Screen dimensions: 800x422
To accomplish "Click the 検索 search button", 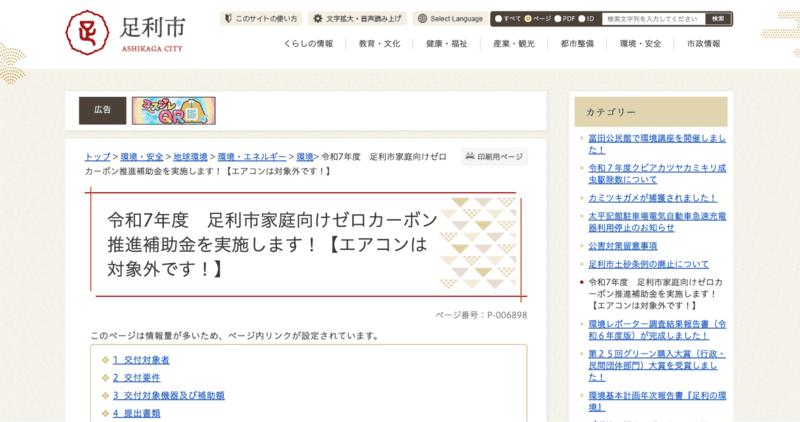I will (718, 19).
